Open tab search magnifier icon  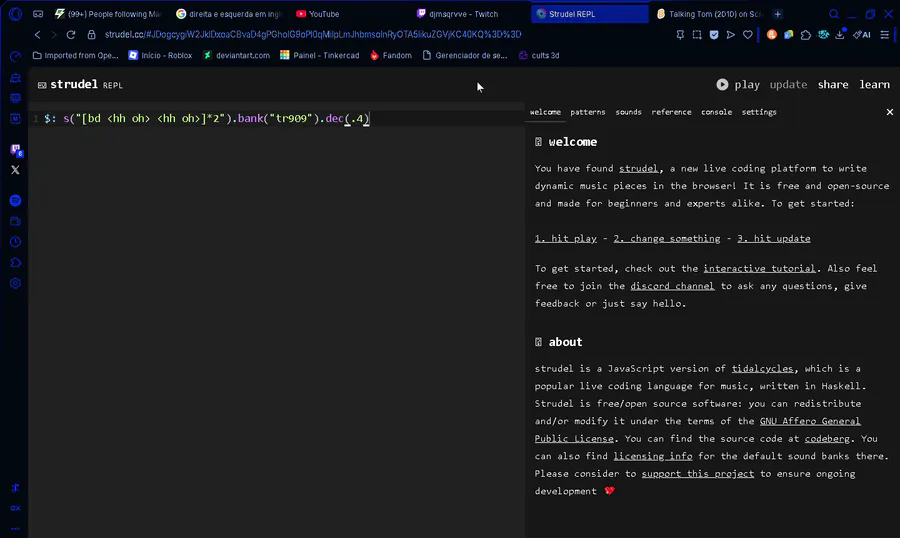tap(834, 14)
